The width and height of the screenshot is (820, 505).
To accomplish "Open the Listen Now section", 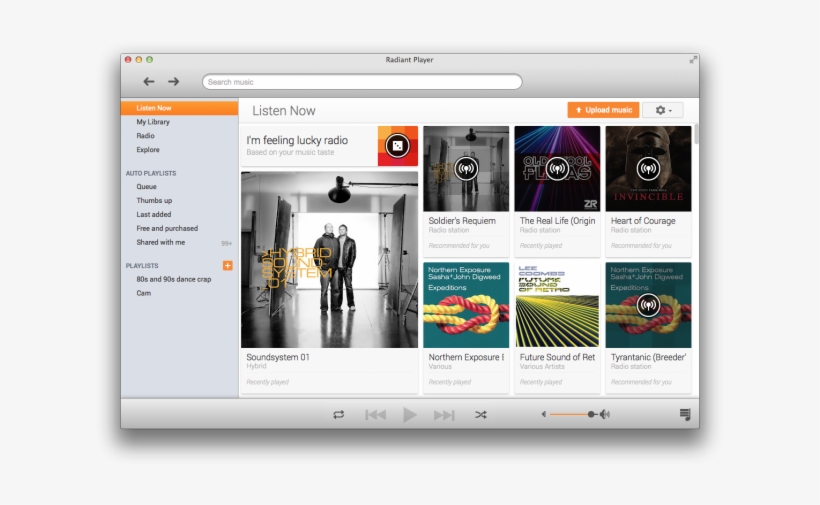I will (x=179, y=108).
